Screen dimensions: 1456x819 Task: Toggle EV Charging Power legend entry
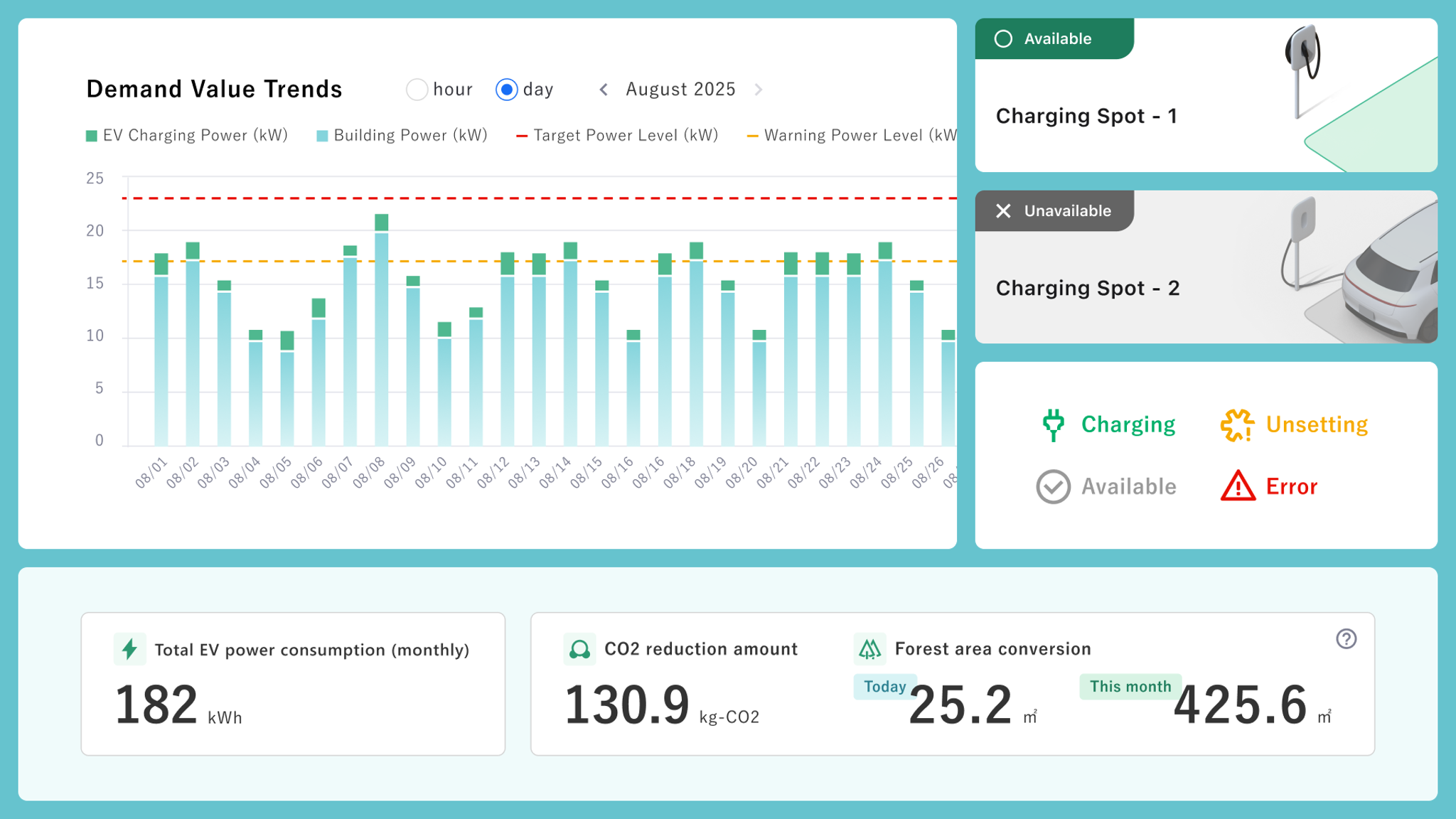[x=187, y=136]
